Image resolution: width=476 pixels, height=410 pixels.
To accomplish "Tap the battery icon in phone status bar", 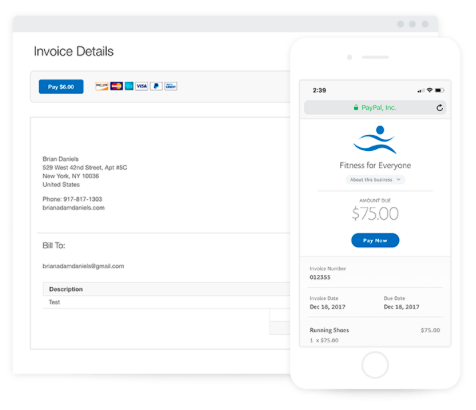I will point(440,90).
